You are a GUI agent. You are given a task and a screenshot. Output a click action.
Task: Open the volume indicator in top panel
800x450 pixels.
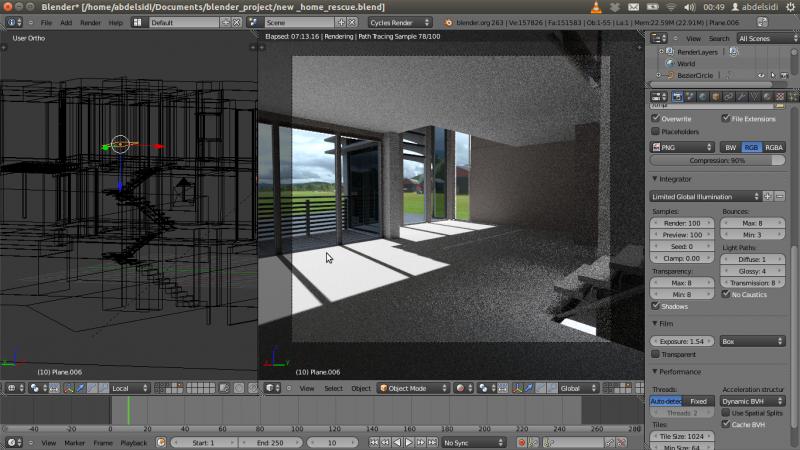click(690, 7)
